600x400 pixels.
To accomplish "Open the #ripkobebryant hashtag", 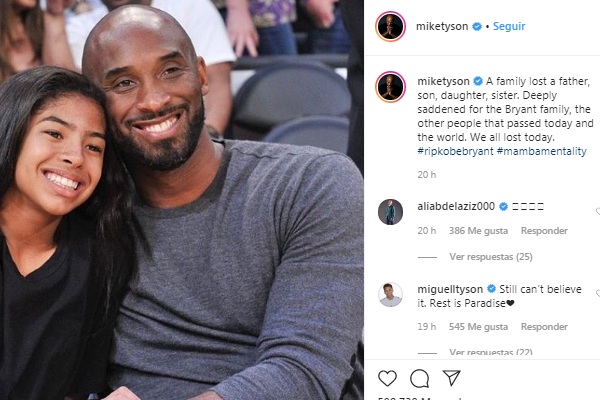I will coord(455,151).
